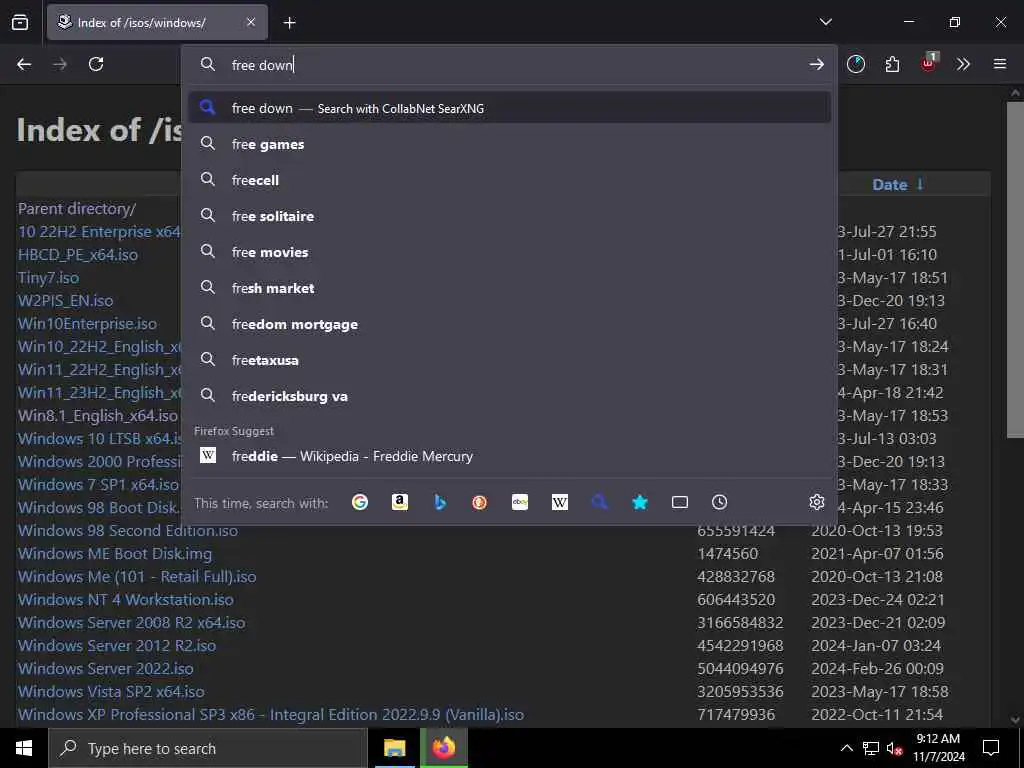Image resolution: width=1024 pixels, height=768 pixels.
Task: Open search settings gear icon
Action: click(816, 502)
